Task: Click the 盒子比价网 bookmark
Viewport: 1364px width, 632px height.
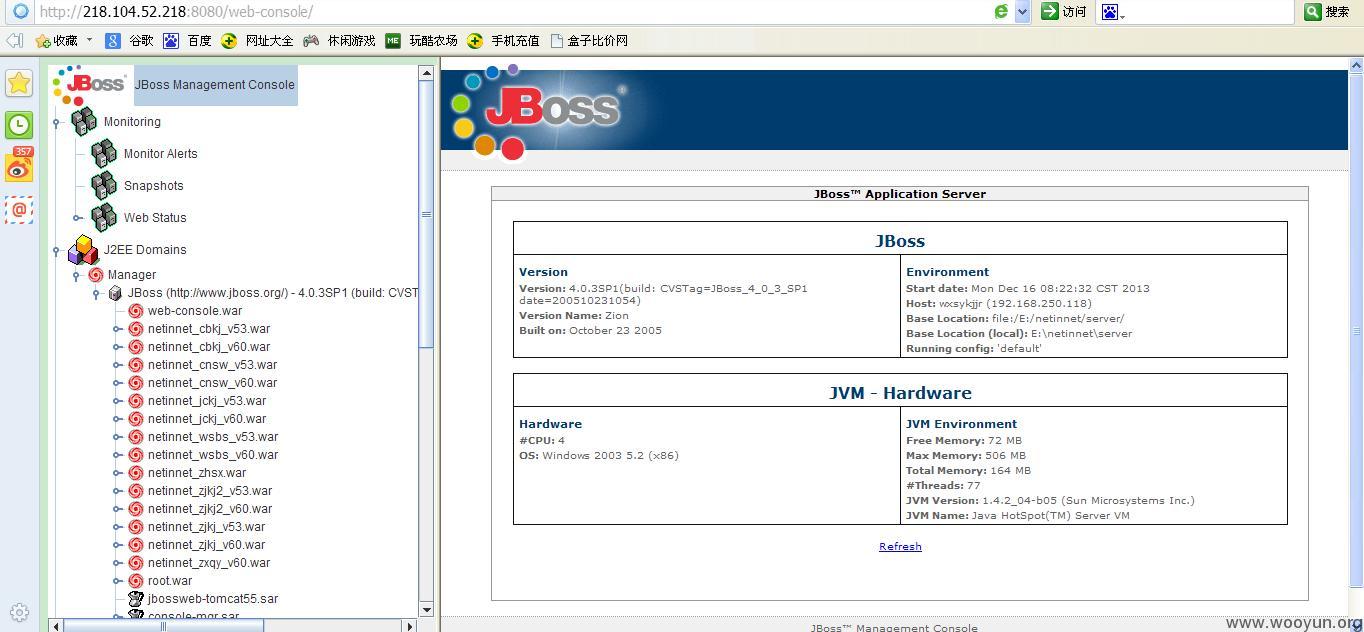Action: [589, 41]
